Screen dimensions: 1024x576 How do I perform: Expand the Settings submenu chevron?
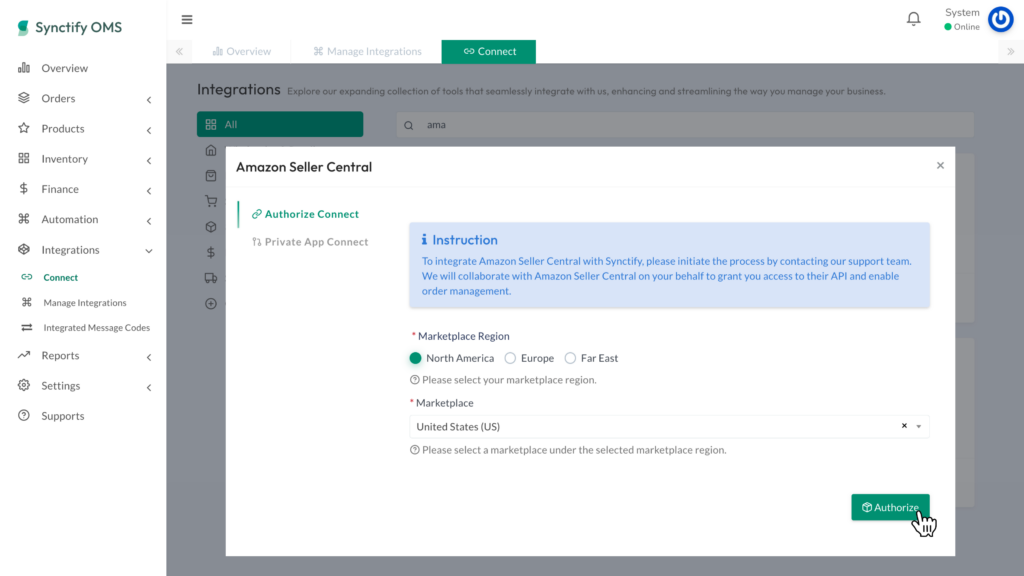tap(149, 387)
